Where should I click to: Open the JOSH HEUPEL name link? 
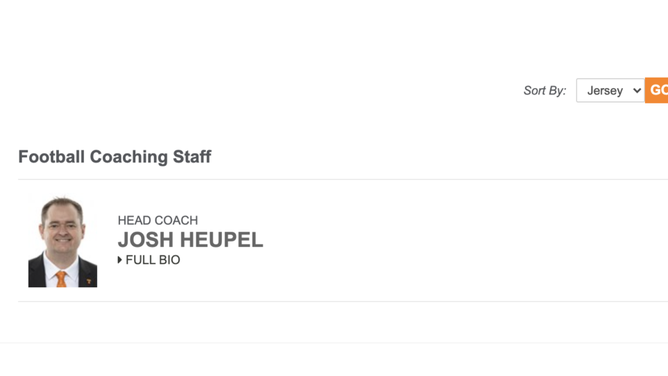(190, 240)
